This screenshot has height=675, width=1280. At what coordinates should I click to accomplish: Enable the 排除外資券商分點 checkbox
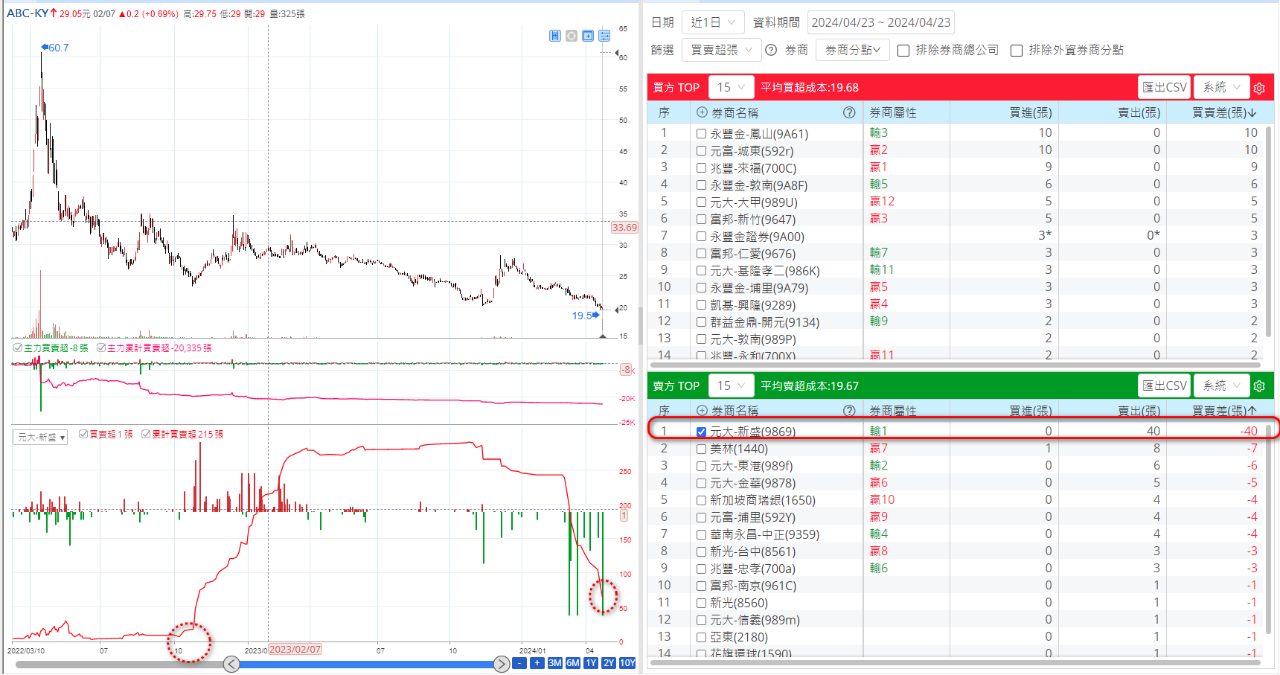[x=1015, y=47]
